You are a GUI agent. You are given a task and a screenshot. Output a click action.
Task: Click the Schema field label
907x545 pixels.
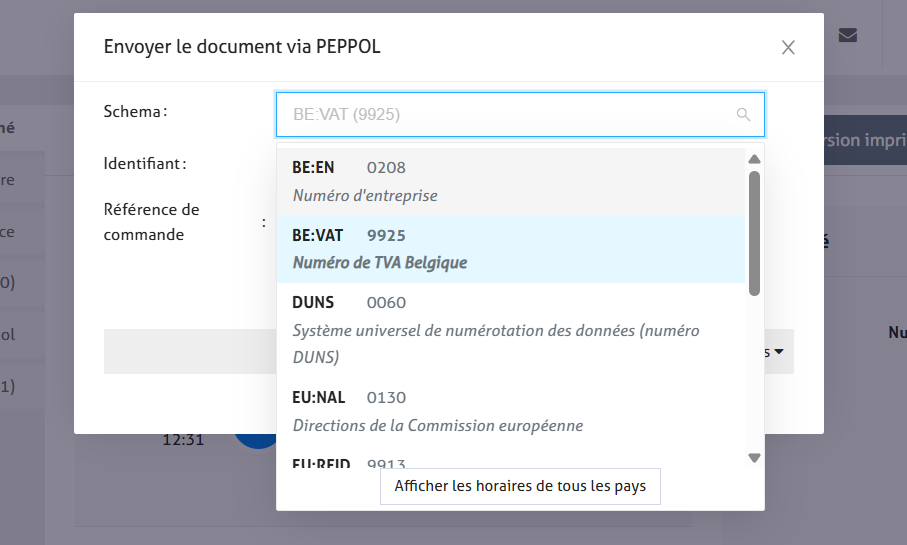coord(135,111)
